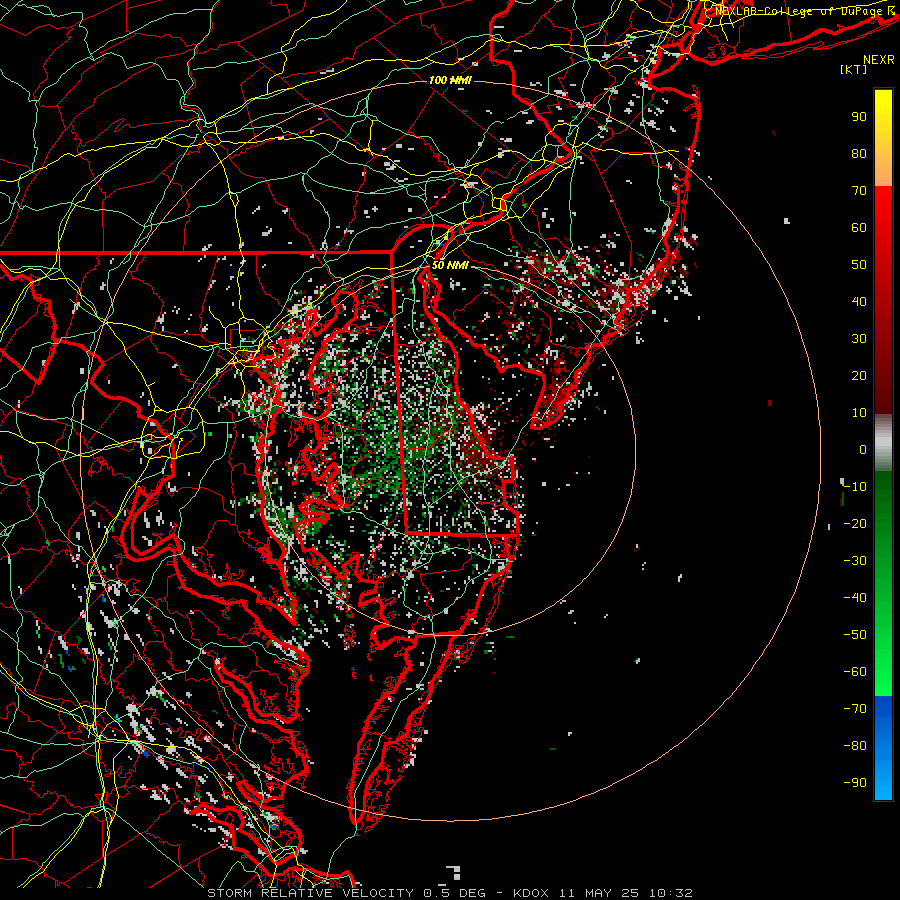
Task: Click the 10:32 timestamp
Action: click(x=671, y=893)
